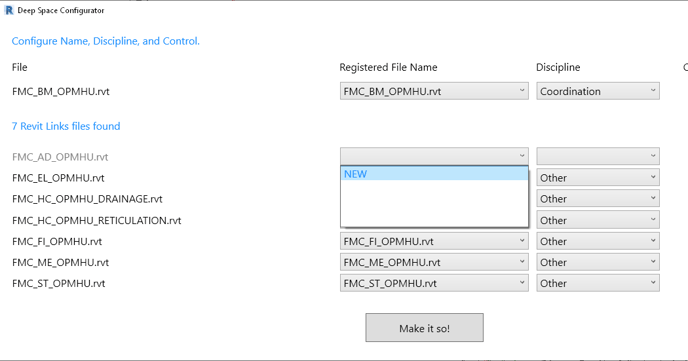This screenshot has width=688, height=361.
Task: Open registered name dropdown showing FMC_FI_OPMHU.rvt
Action: point(434,241)
